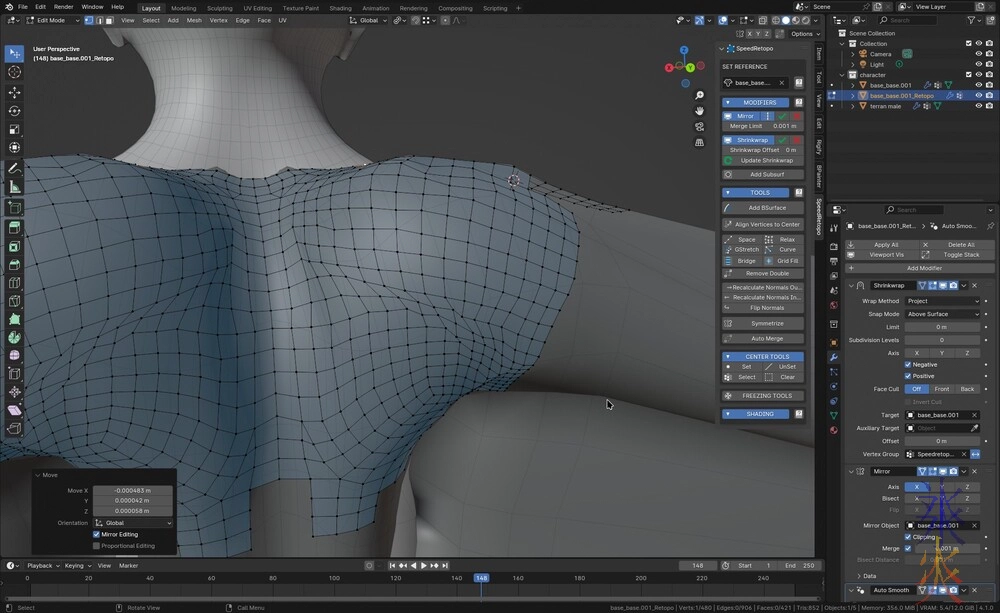Image resolution: width=1000 pixels, height=613 pixels.
Task: Switch to the Sculpting workspace tab
Action: point(219,8)
